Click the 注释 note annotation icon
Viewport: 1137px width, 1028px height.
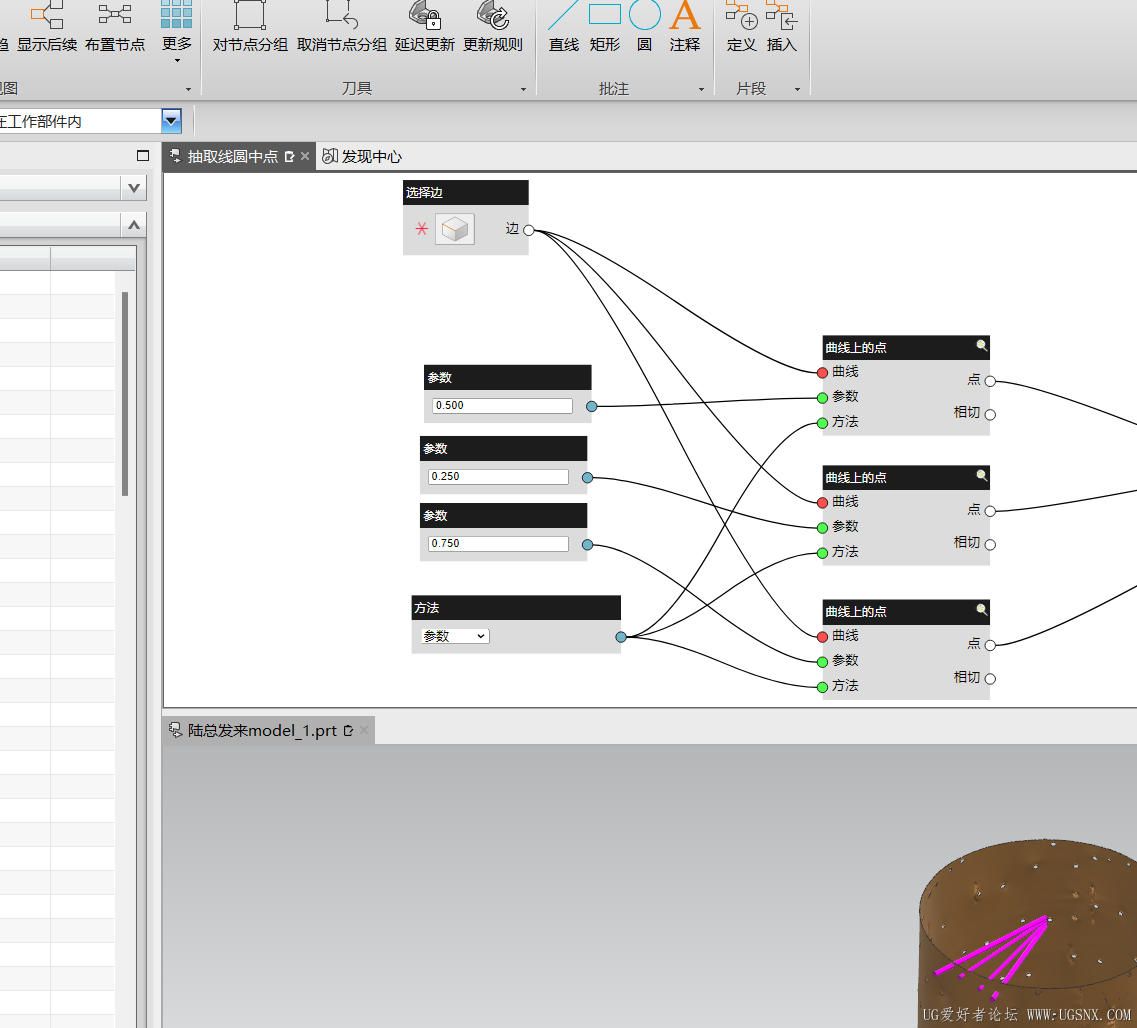coord(685,15)
